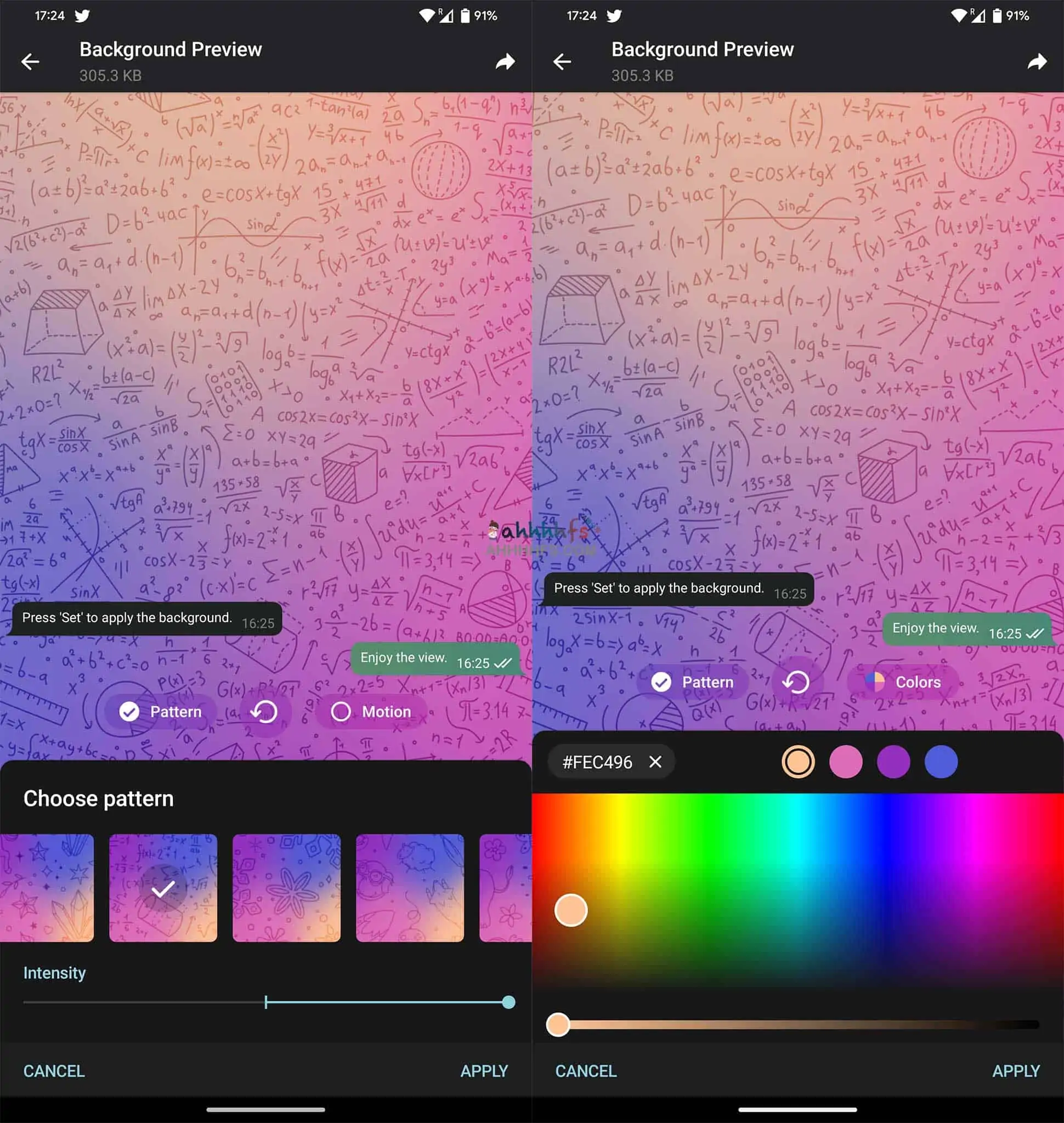
Task: Select the Motion radio button icon
Action: coord(339,711)
